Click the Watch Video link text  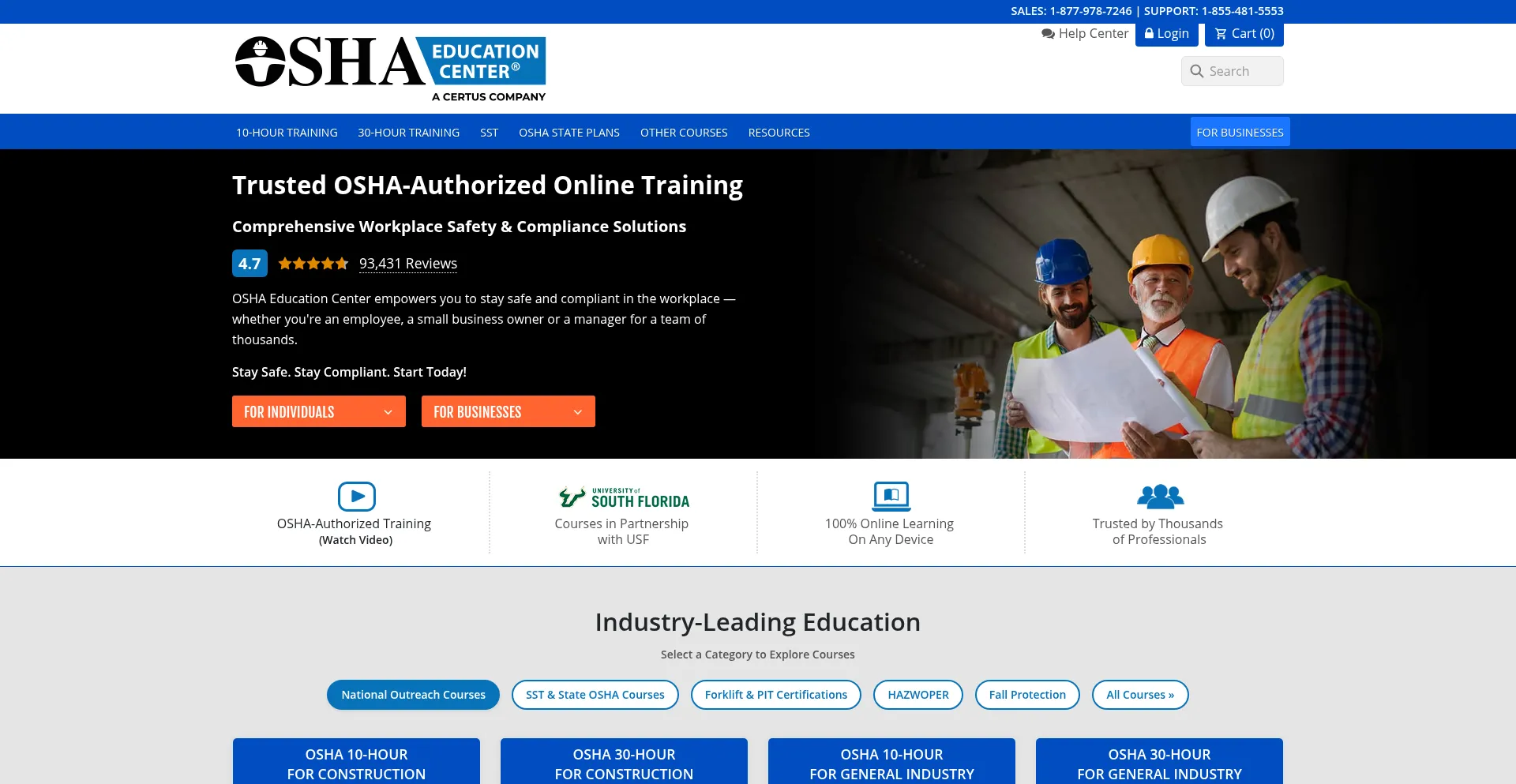point(355,540)
